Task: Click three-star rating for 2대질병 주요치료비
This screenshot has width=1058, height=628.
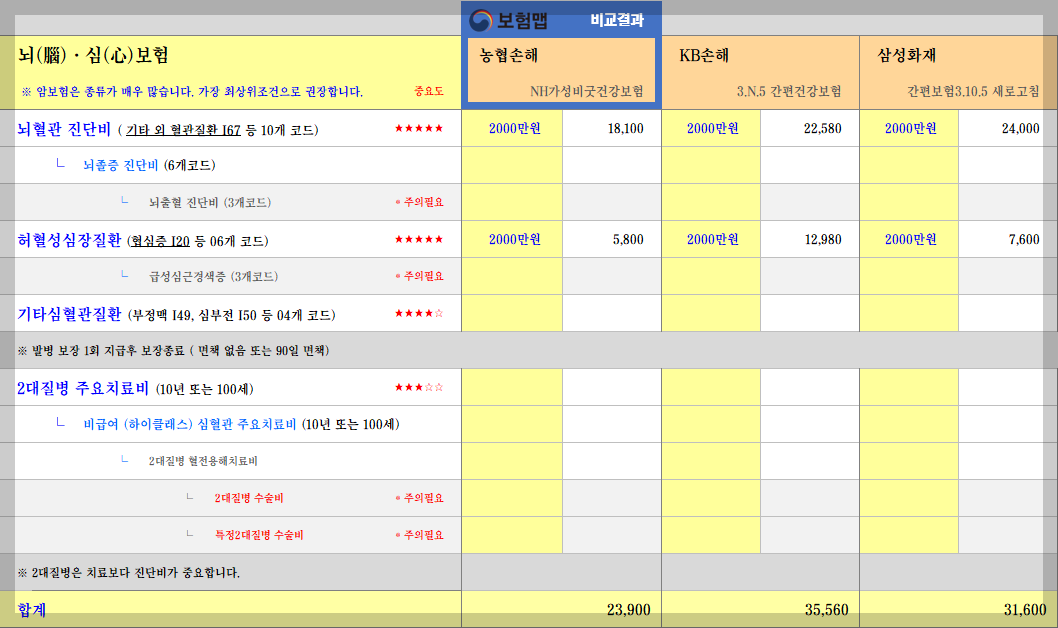Action: [419, 387]
